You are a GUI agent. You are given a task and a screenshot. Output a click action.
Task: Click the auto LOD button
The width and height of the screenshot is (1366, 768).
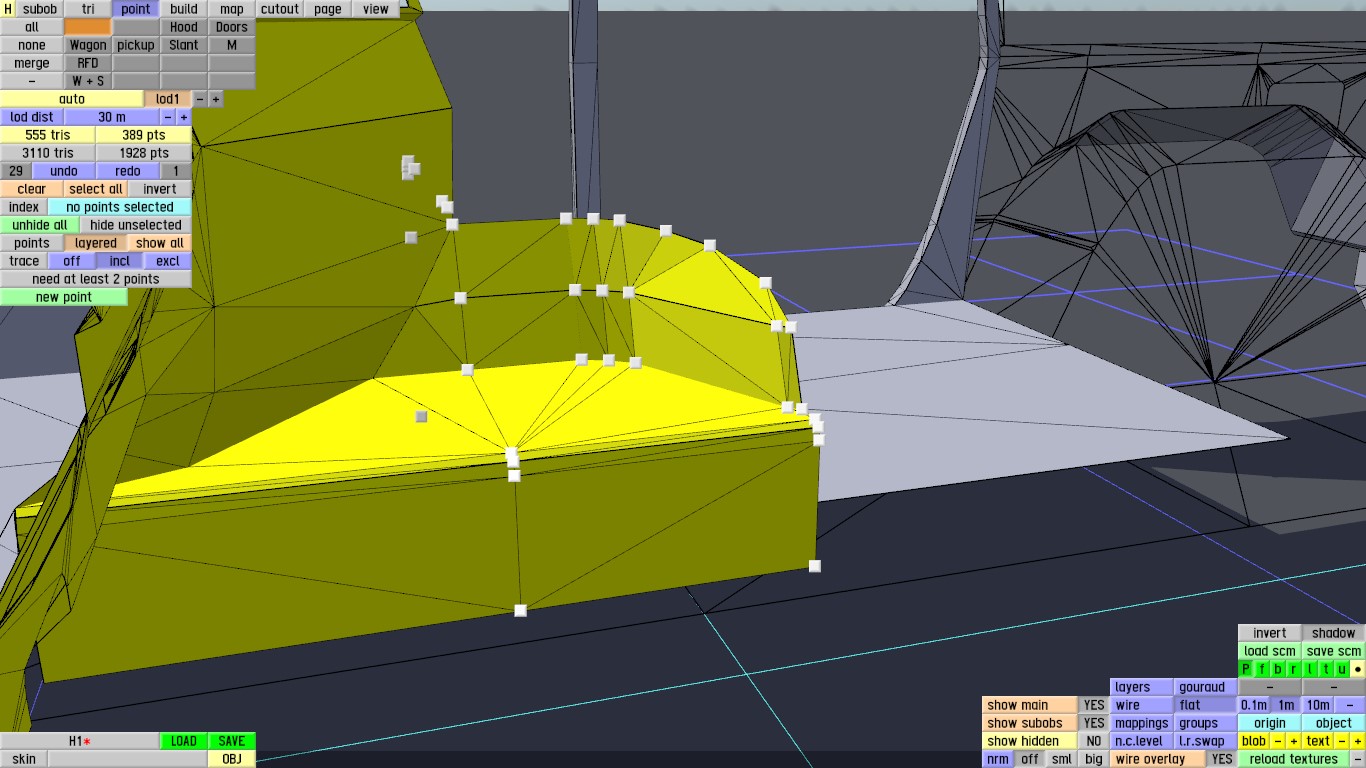pos(72,99)
